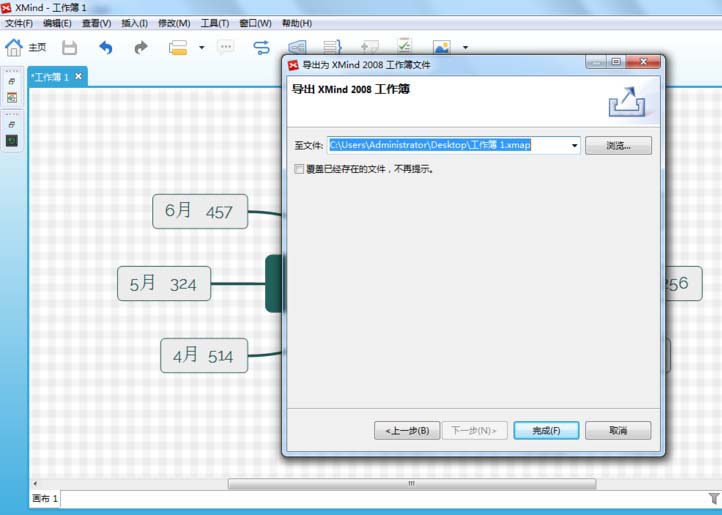
Task: Open the 编辑(E) menu
Action: 57,23
